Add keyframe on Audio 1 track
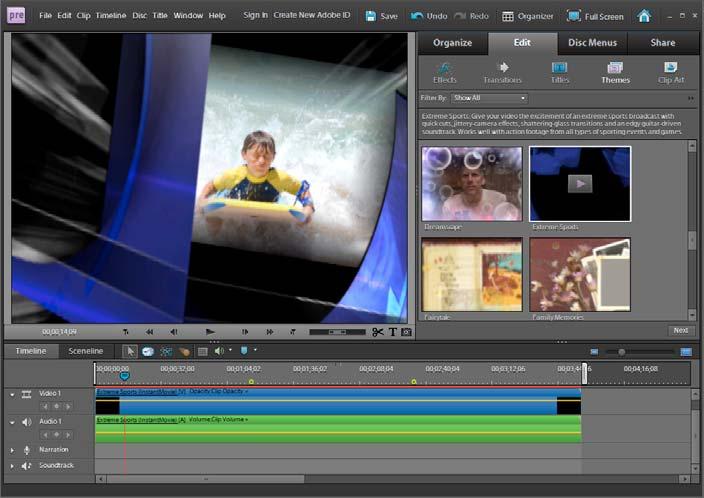 tap(57, 435)
